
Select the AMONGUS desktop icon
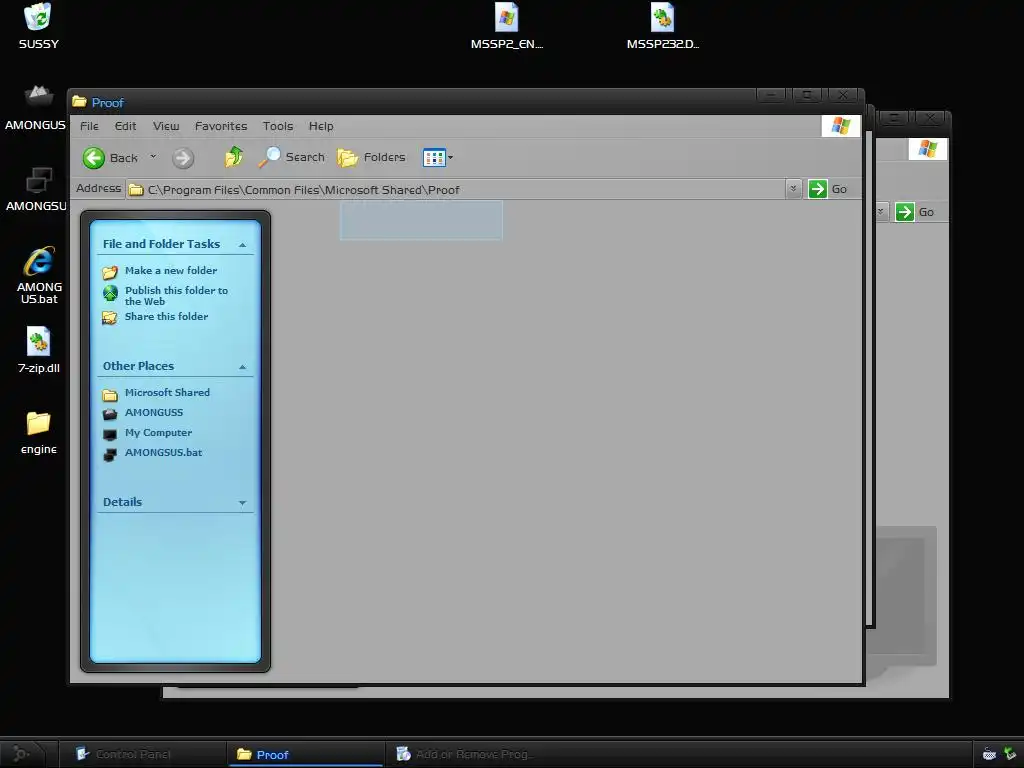pos(36,108)
